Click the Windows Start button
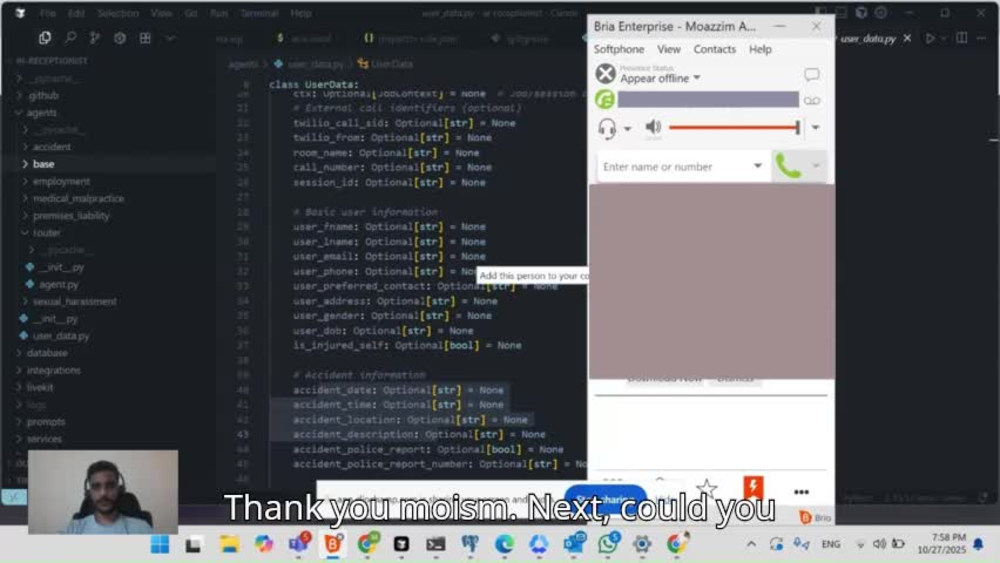Screen dimensions: 1000x563 coord(160,544)
